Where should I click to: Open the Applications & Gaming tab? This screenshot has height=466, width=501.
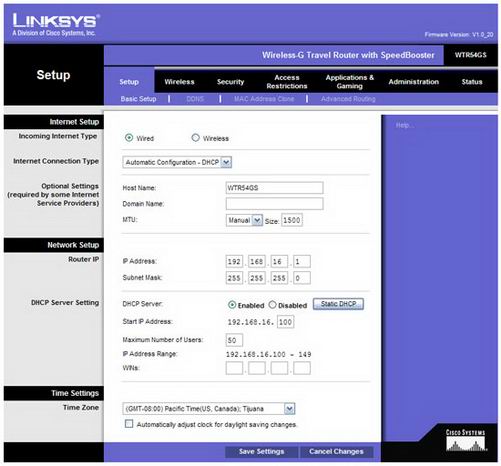click(x=350, y=82)
